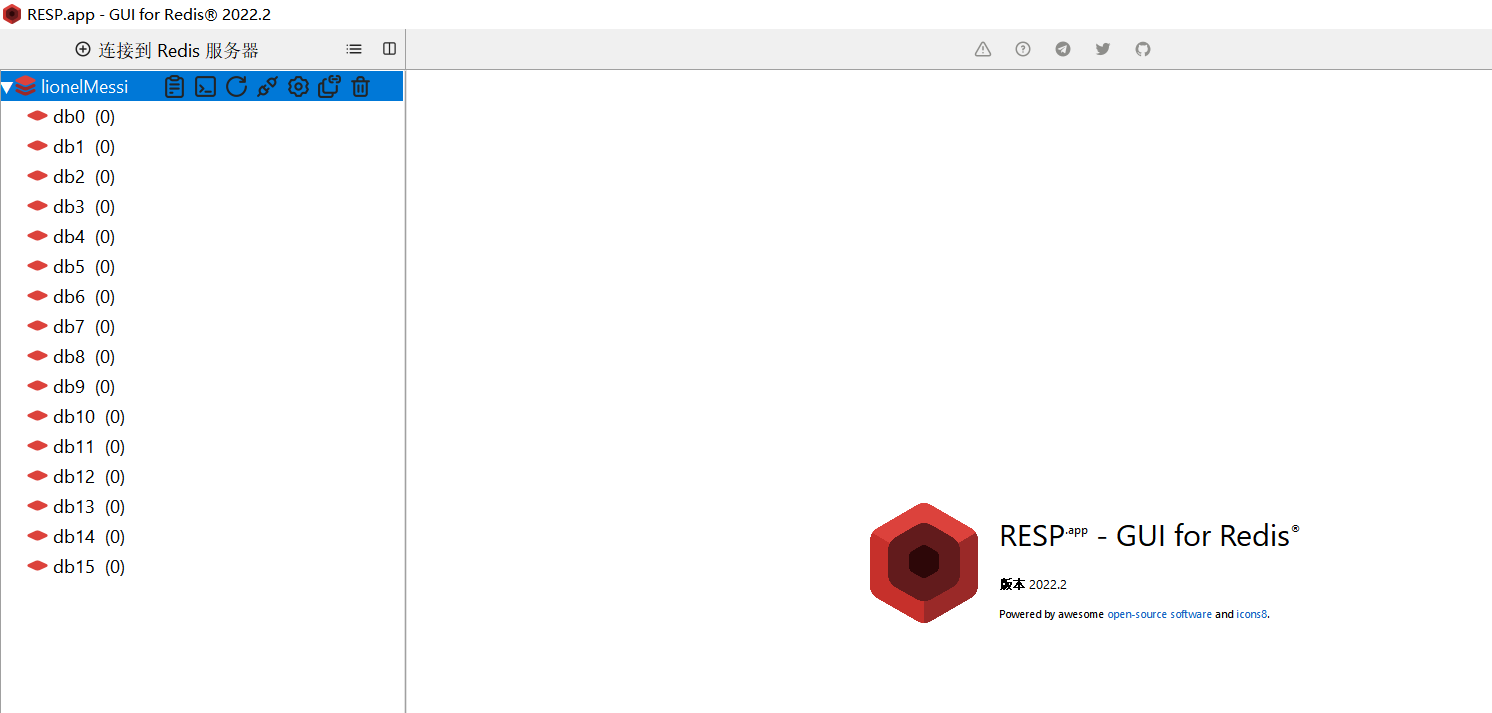Disconnect lionelMessi using the plug icon
1492x713 pixels.
pos(267,87)
